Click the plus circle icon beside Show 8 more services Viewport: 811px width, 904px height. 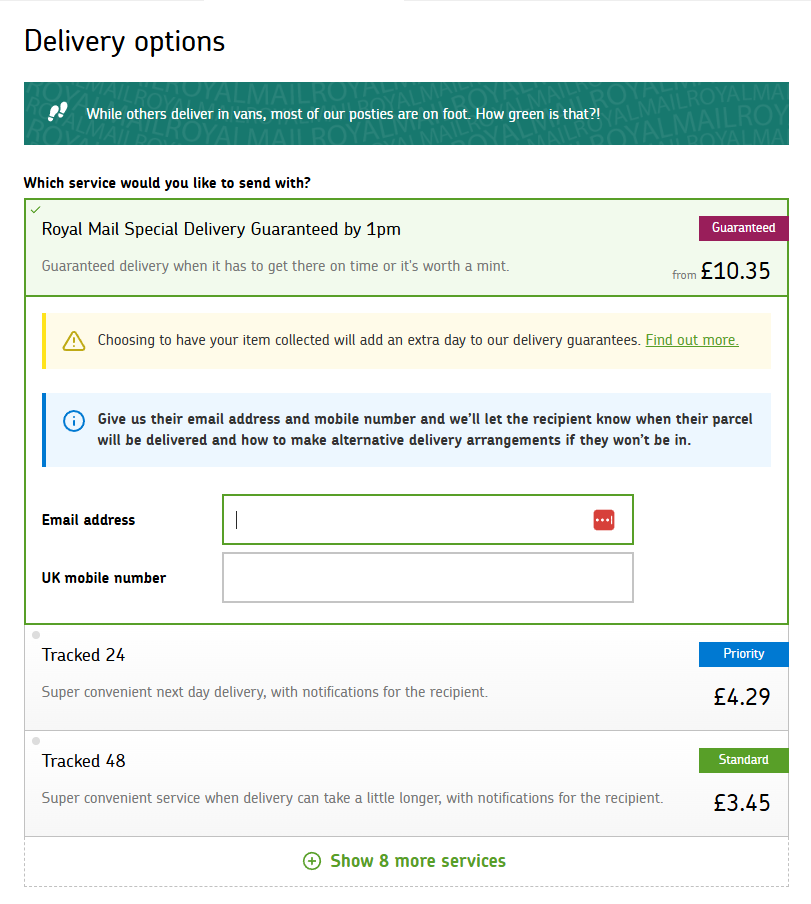point(312,861)
